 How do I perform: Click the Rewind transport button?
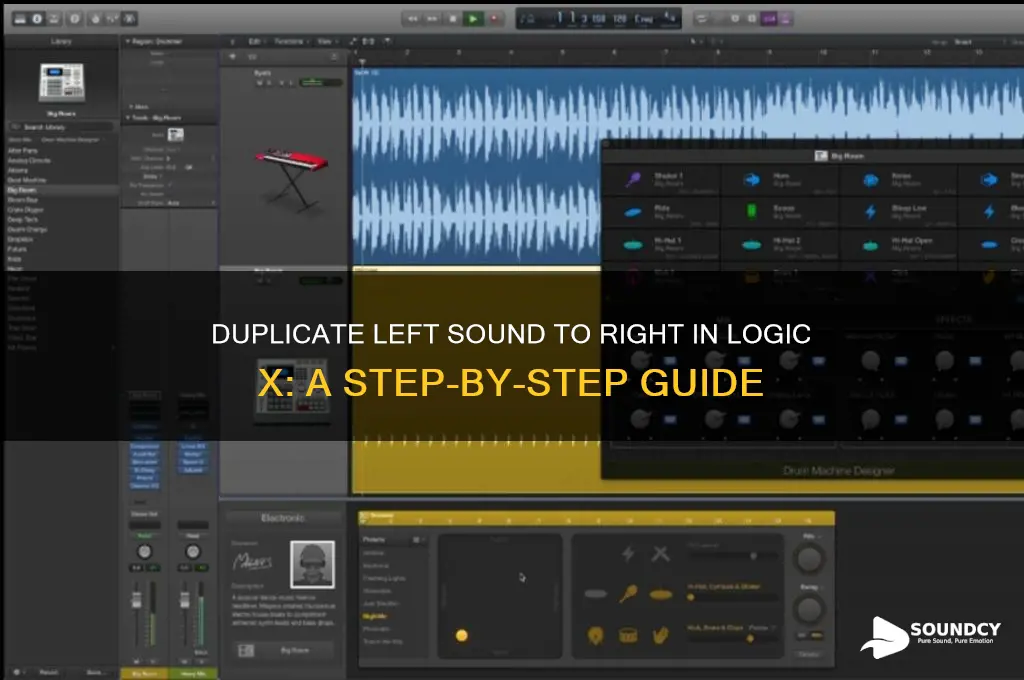413,19
